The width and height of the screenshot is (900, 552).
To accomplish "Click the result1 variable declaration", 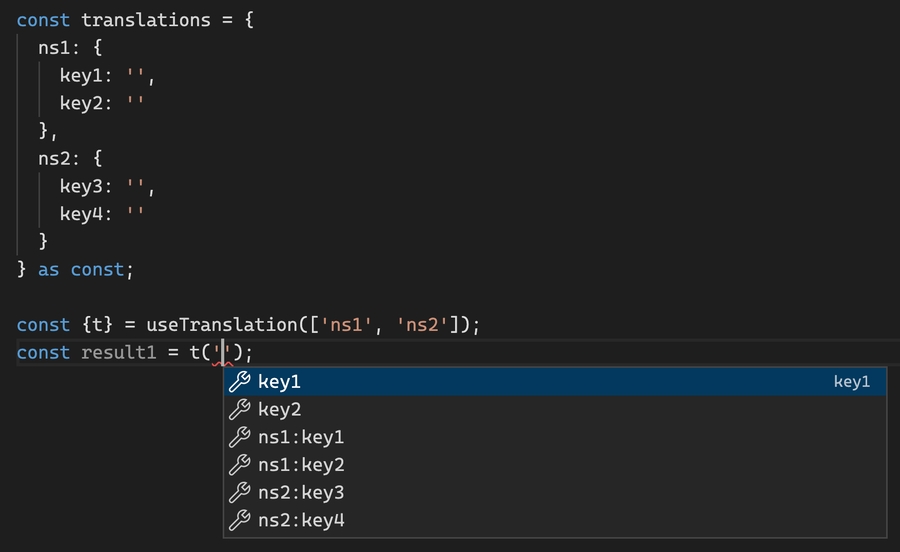I will pos(118,352).
